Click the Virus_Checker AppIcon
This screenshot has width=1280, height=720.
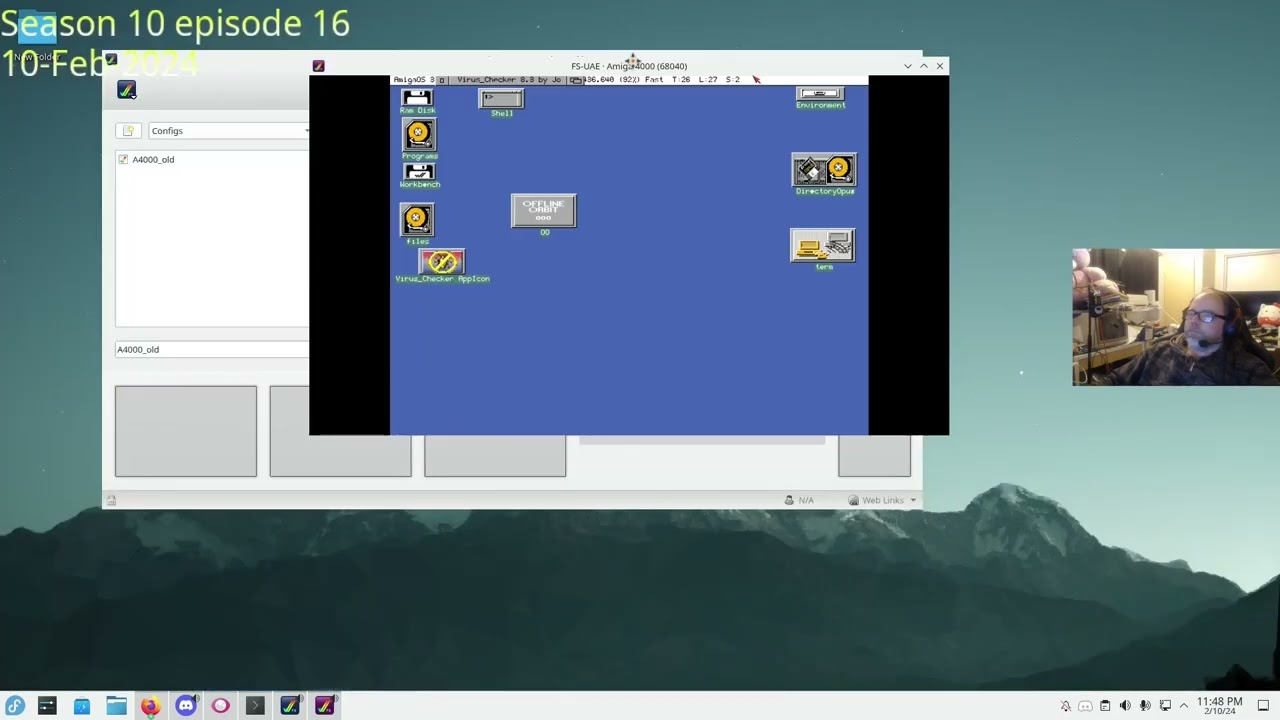tap(442, 266)
